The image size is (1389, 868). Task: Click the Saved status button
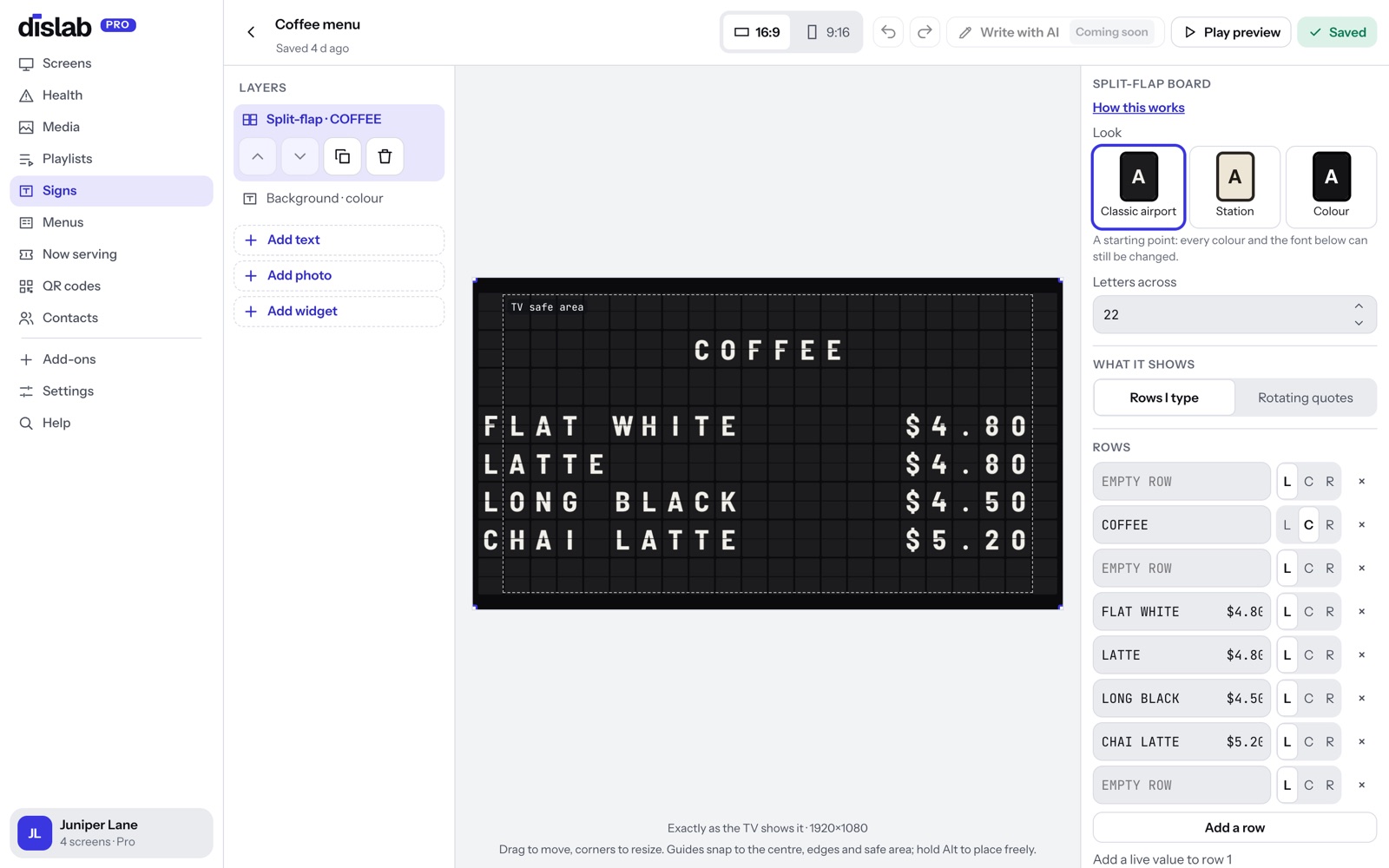[x=1337, y=32]
